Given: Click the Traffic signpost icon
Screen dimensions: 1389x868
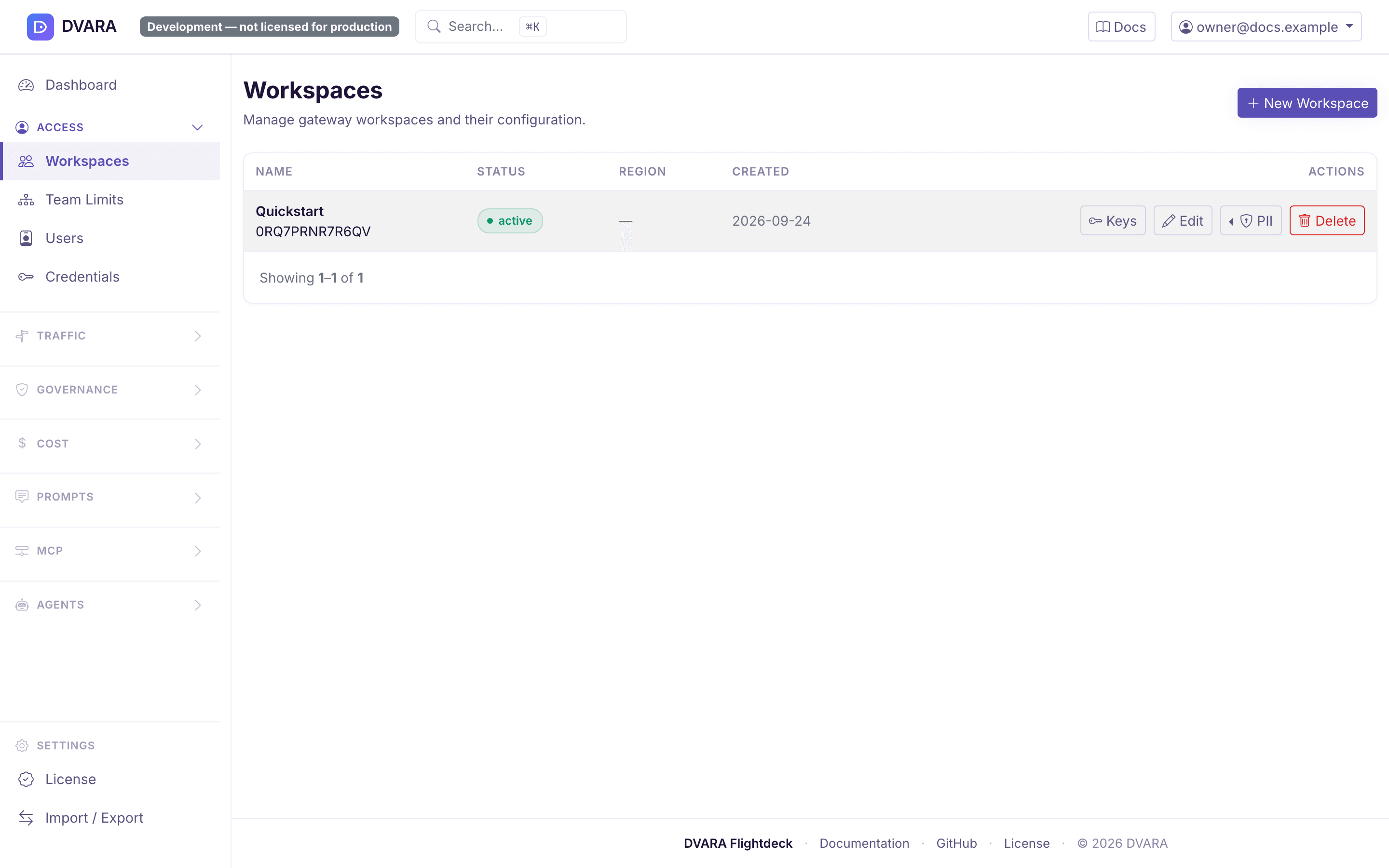Looking at the screenshot, I should [x=22, y=336].
